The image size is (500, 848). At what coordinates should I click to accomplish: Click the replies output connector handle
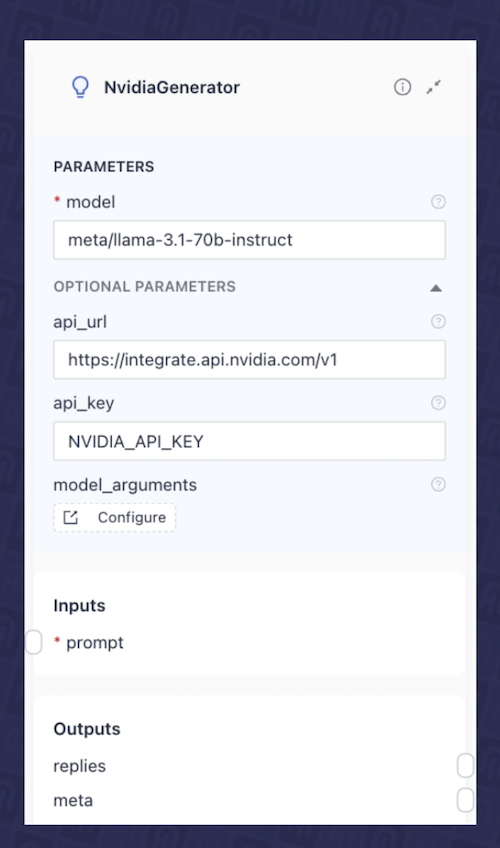(465, 766)
